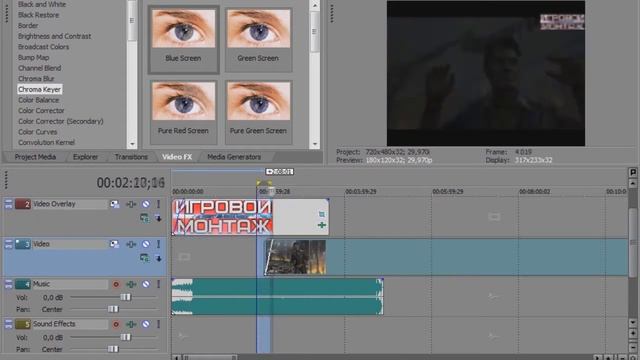Select the Video FX tab
Viewport: 640px width, 360px height.
(x=177, y=157)
